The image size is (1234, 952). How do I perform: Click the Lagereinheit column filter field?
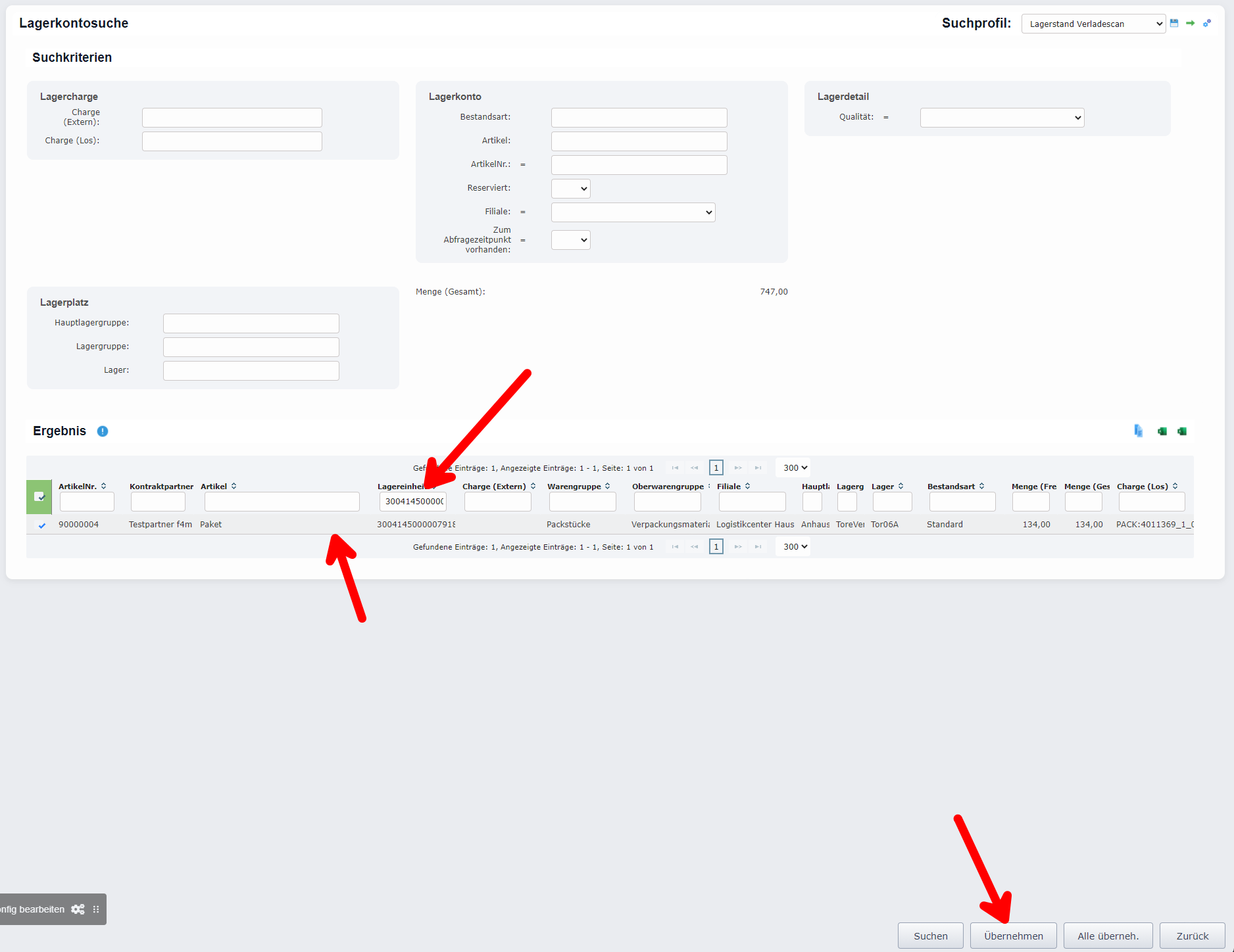(x=413, y=502)
